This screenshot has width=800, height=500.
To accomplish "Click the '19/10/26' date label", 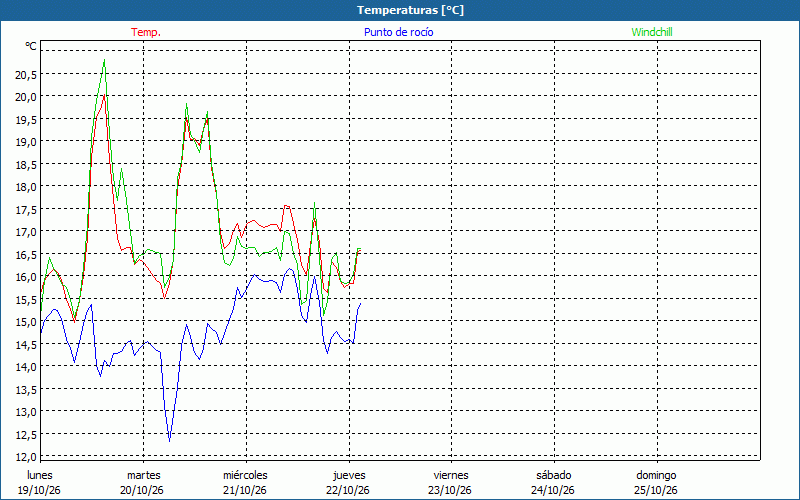I will point(39,491).
